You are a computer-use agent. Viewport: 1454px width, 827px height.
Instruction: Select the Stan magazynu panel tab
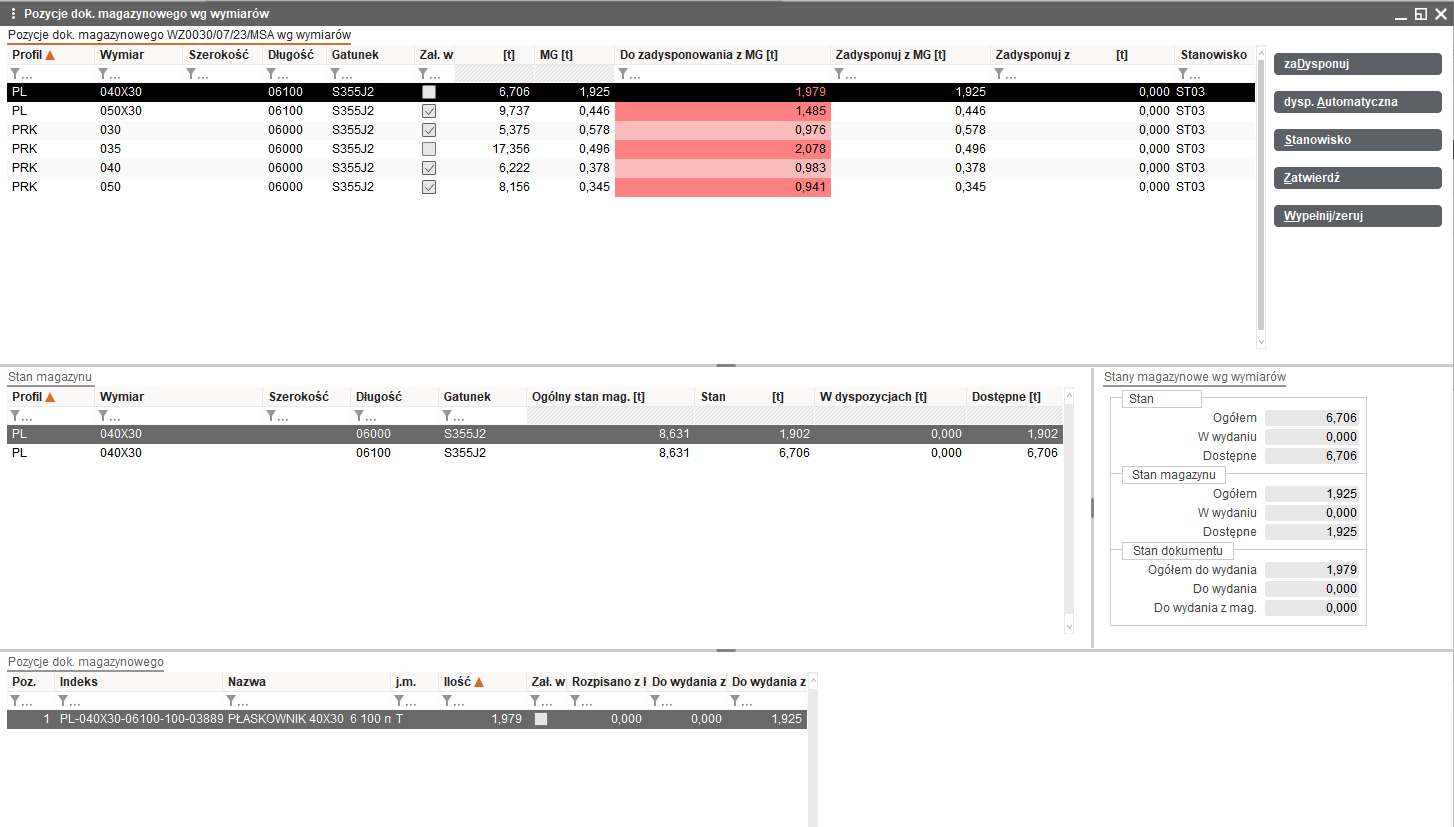coord(50,377)
